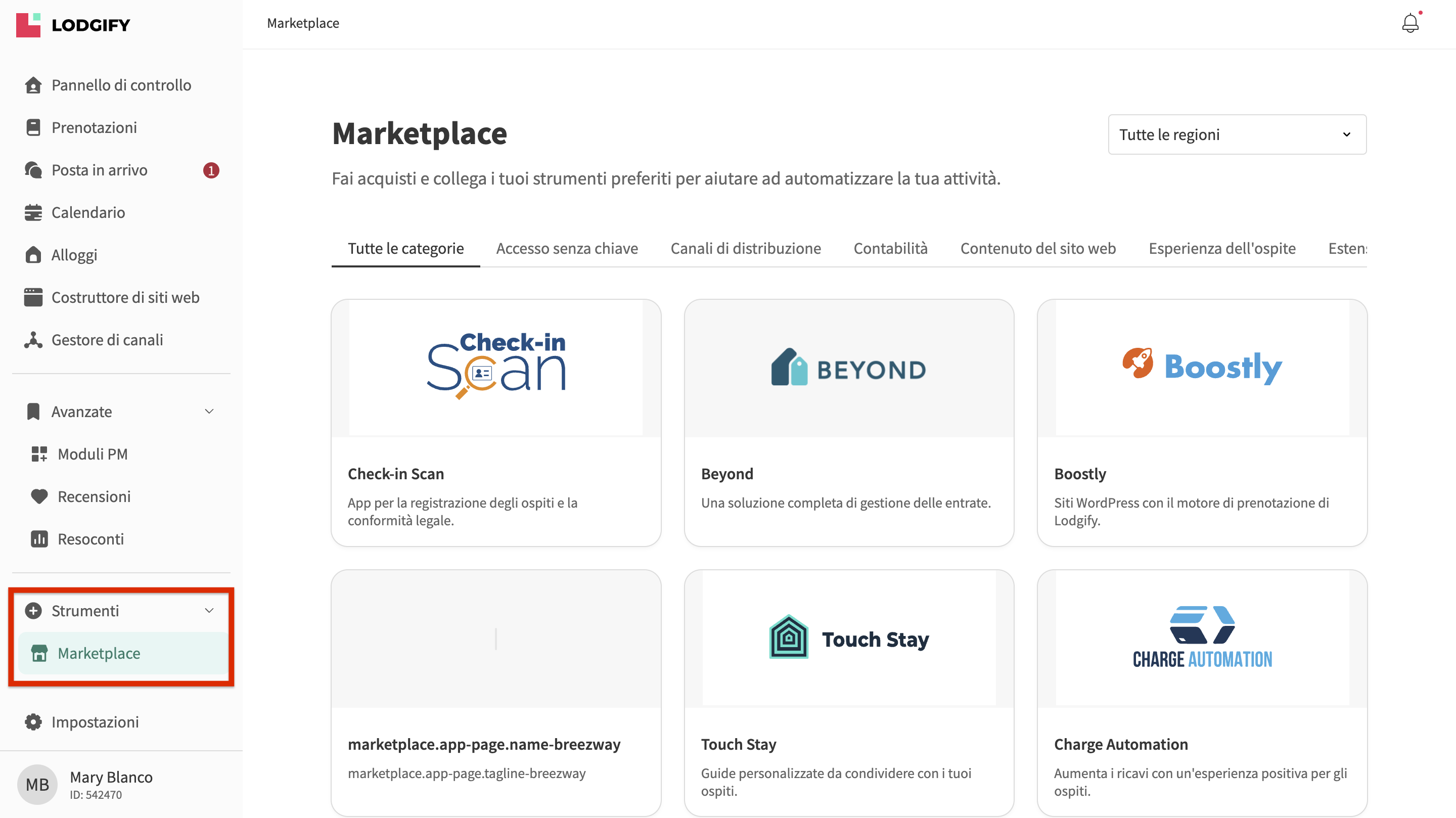Open the Tutte le regioni dropdown
The width and height of the screenshot is (1456, 818).
point(1237,134)
